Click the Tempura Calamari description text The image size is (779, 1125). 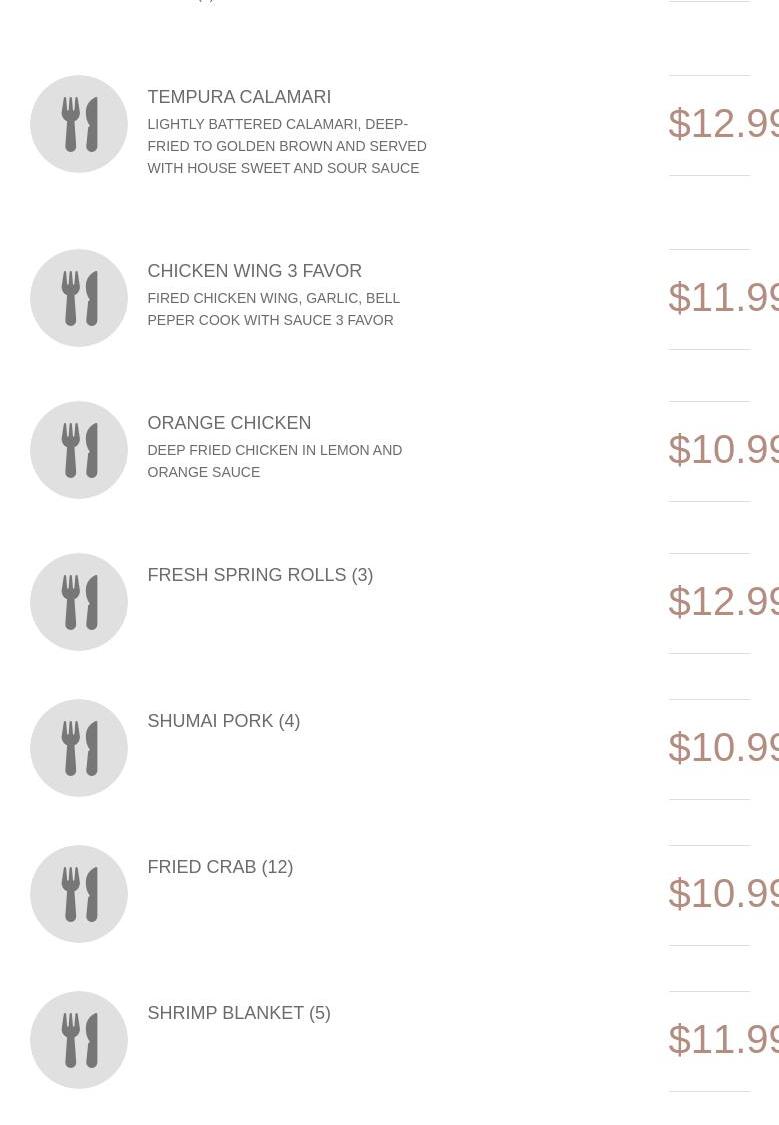287,146
